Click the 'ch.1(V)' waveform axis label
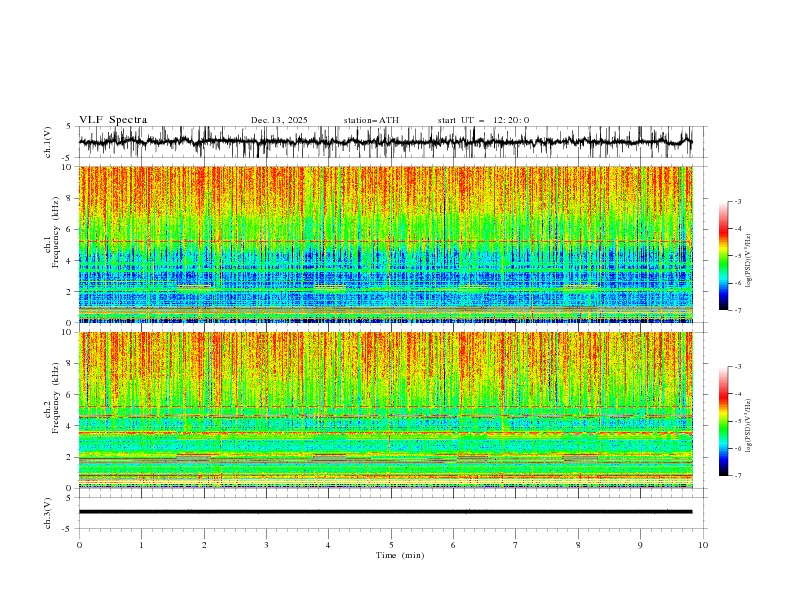The height and width of the screenshot is (612, 792). 48,142
